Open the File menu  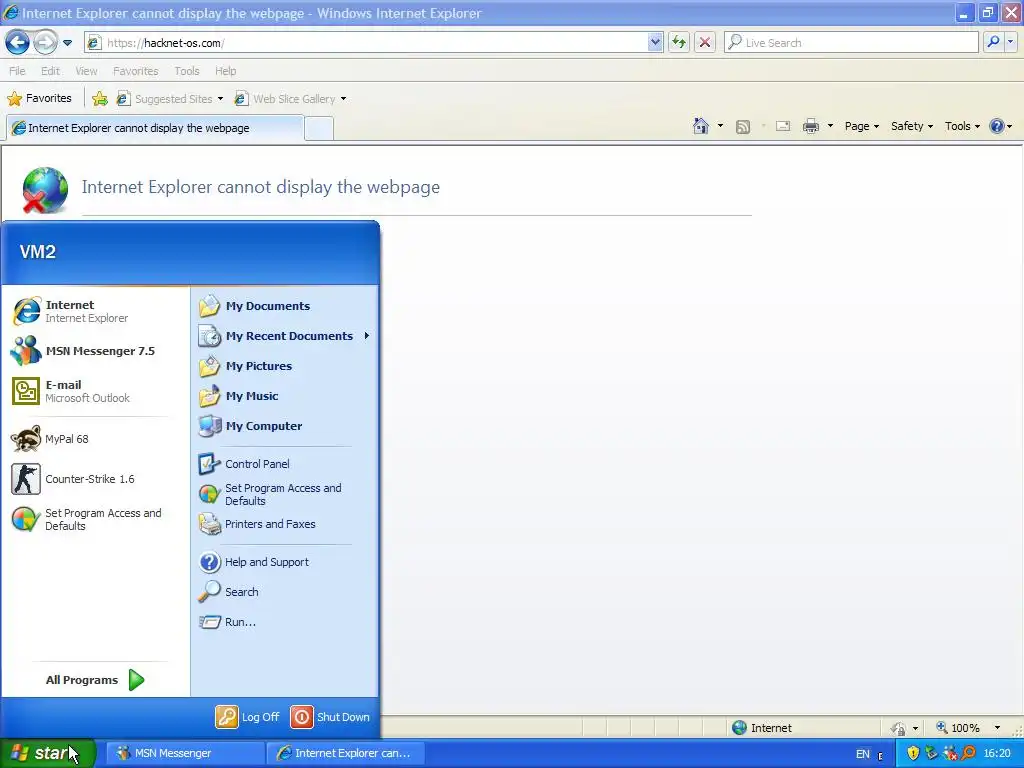(18, 71)
